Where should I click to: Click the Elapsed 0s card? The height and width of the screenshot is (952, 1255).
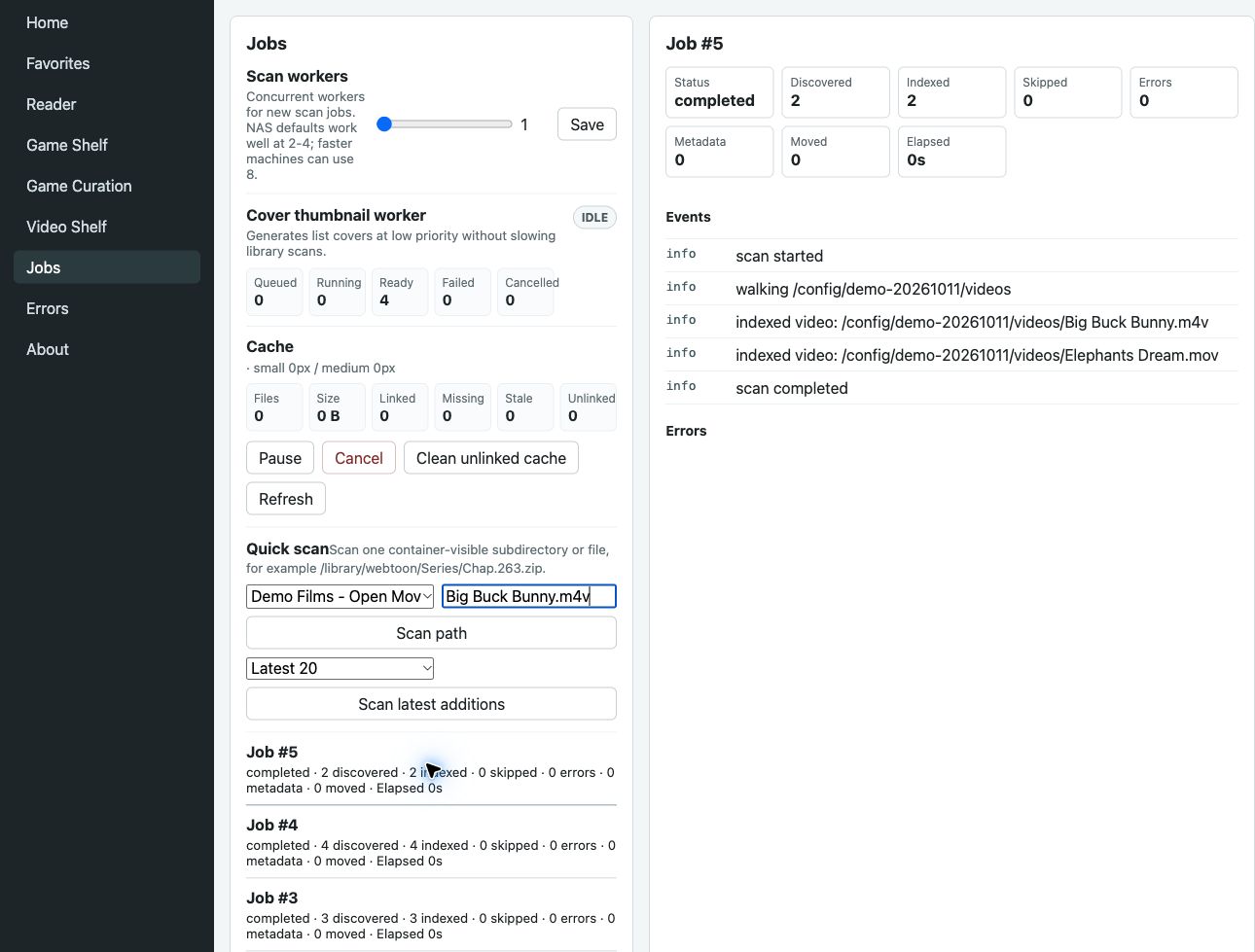click(951, 152)
